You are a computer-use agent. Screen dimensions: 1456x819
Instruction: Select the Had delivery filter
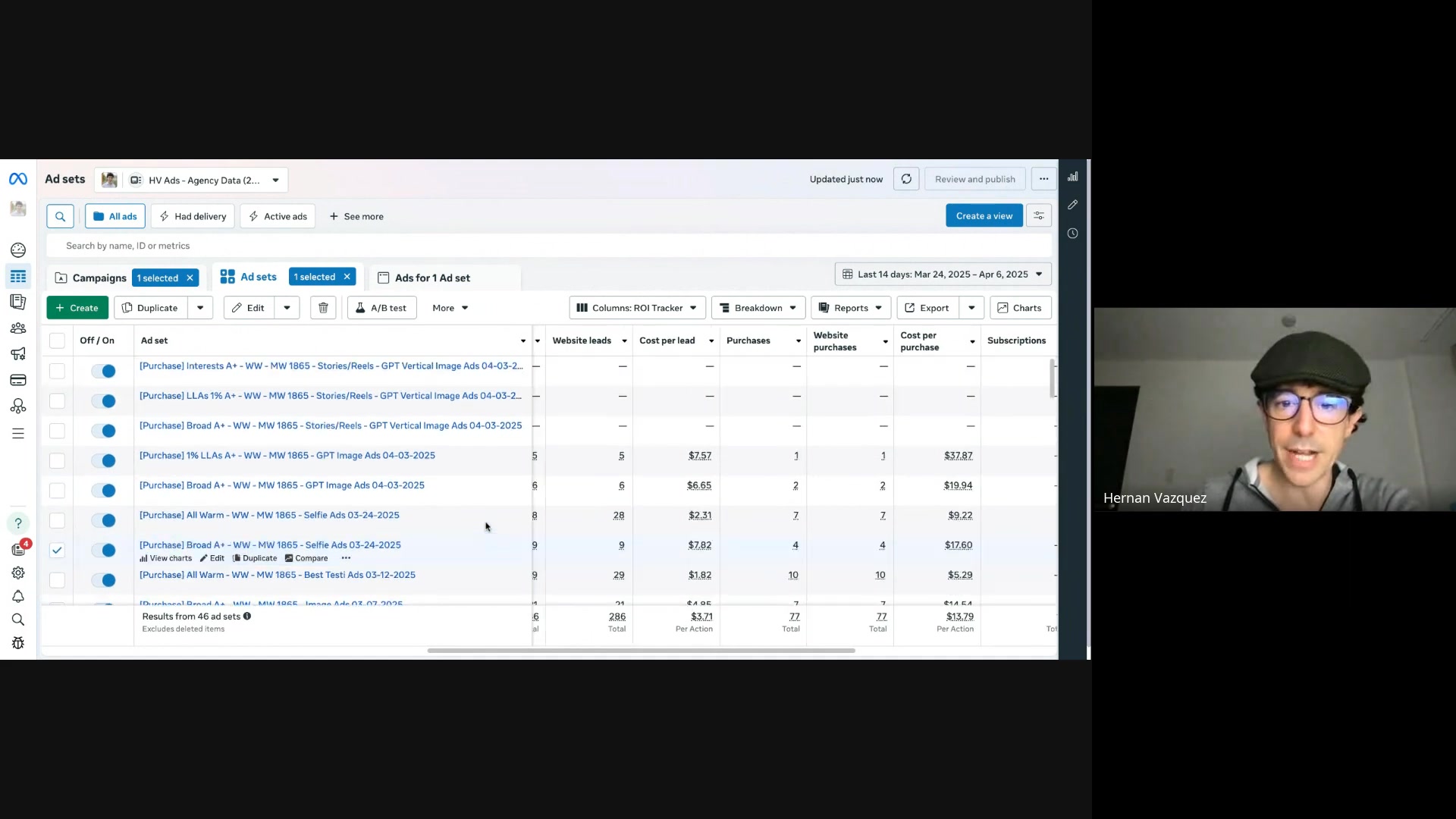pyautogui.click(x=193, y=216)
